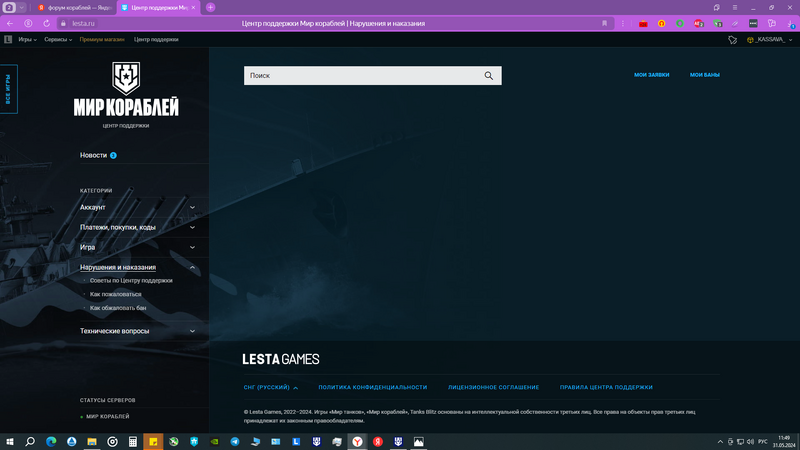Click the dark rectangular extension icon
The width and height of the screenshot is (800, 450).
(753, 23)
